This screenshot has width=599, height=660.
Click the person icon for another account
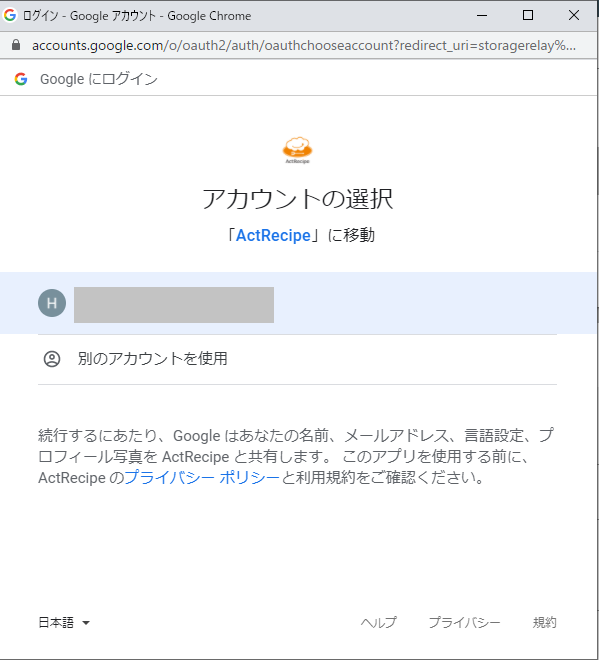tap(52, 359)
